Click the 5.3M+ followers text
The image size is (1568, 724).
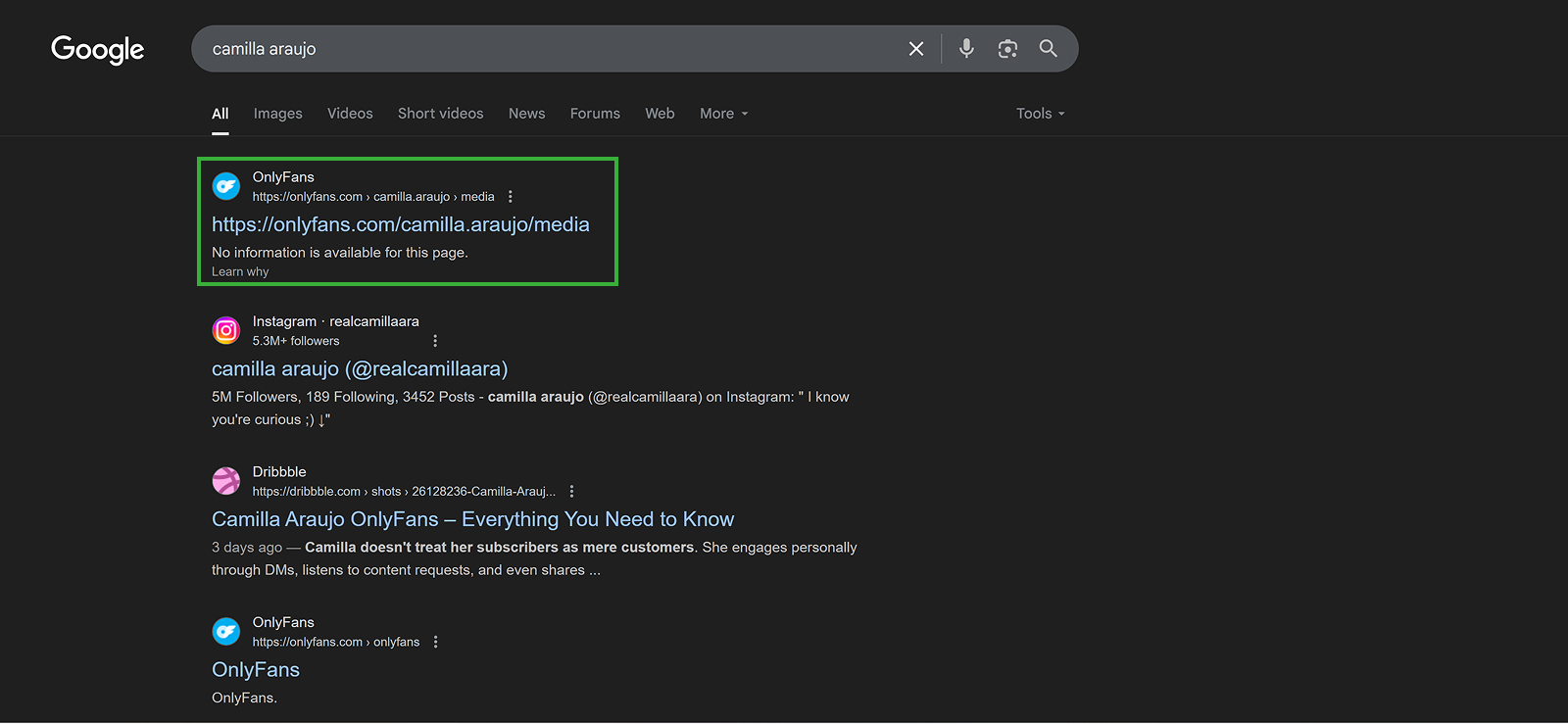[x=296, y=341]
